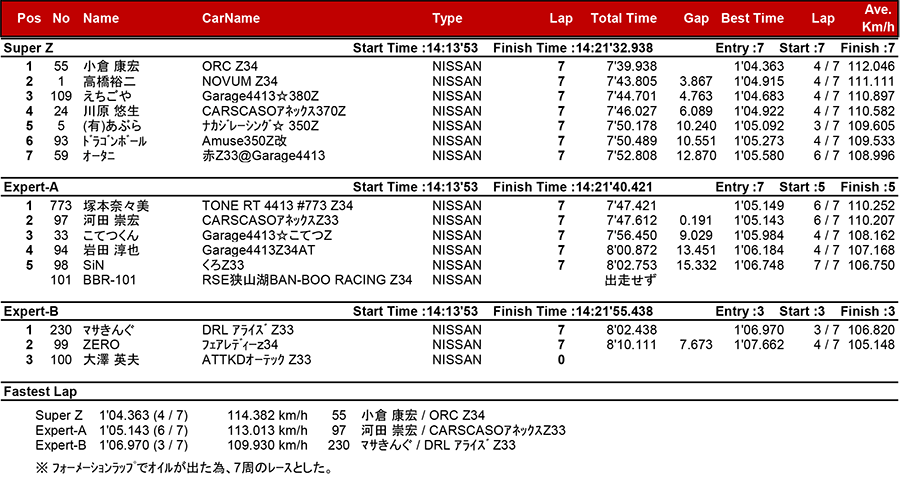Click driver name 'SiN'
The image size is (900, 477).
click(x=94, y=265)
